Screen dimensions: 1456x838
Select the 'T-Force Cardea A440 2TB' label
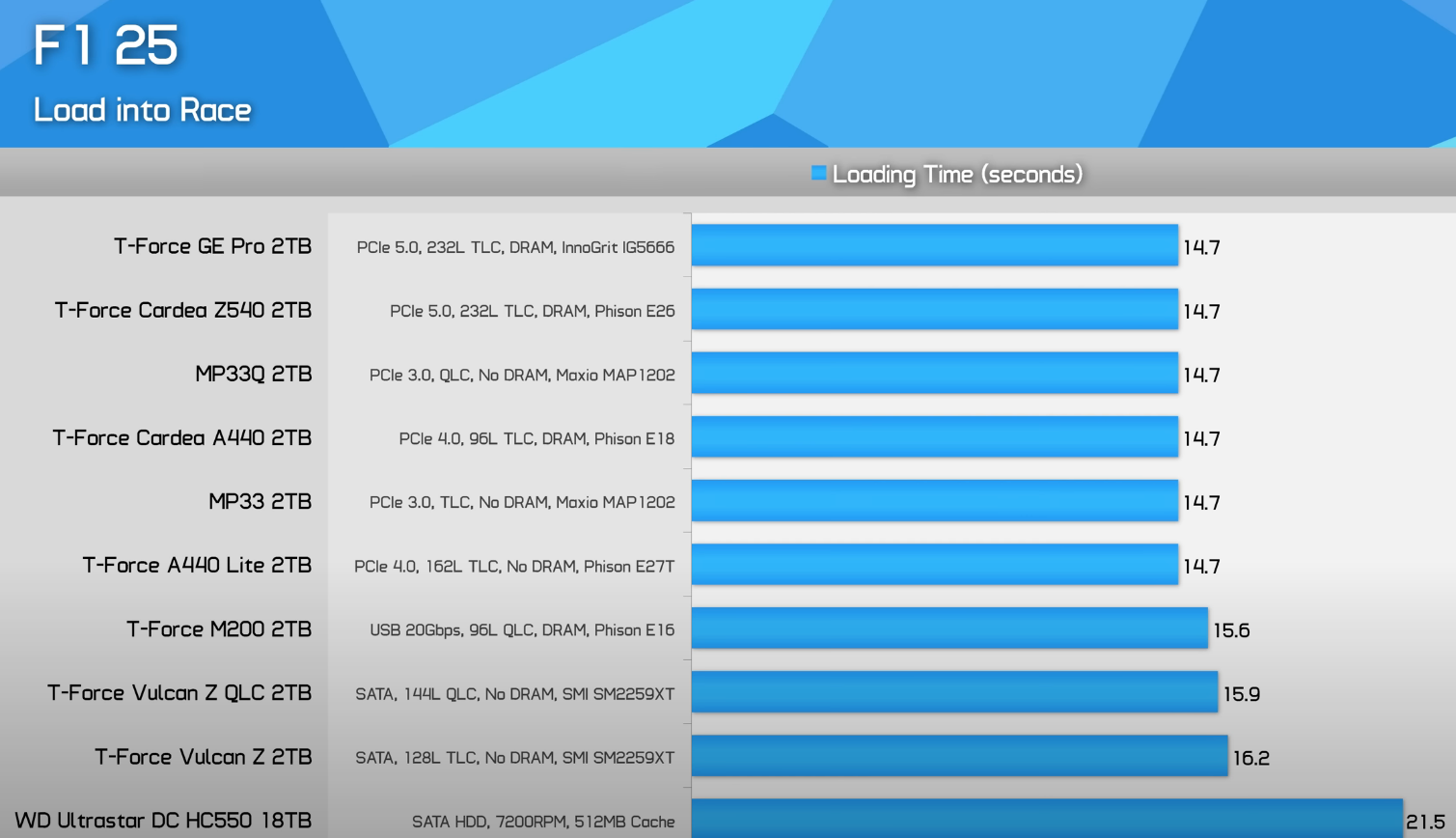click(x=182, y=438)
